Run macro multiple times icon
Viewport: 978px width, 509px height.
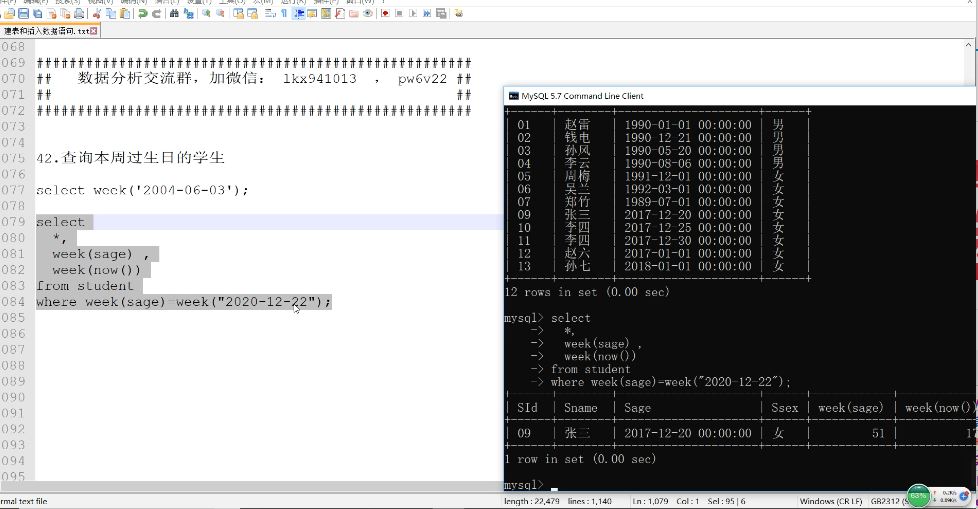(x=427, y=13)
